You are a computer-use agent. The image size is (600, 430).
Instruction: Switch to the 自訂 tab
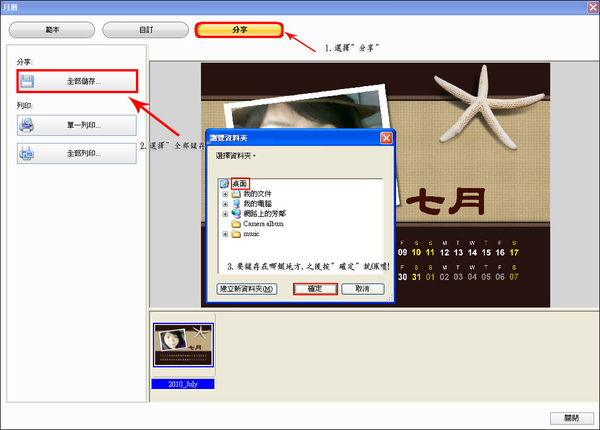click(145, 30)
